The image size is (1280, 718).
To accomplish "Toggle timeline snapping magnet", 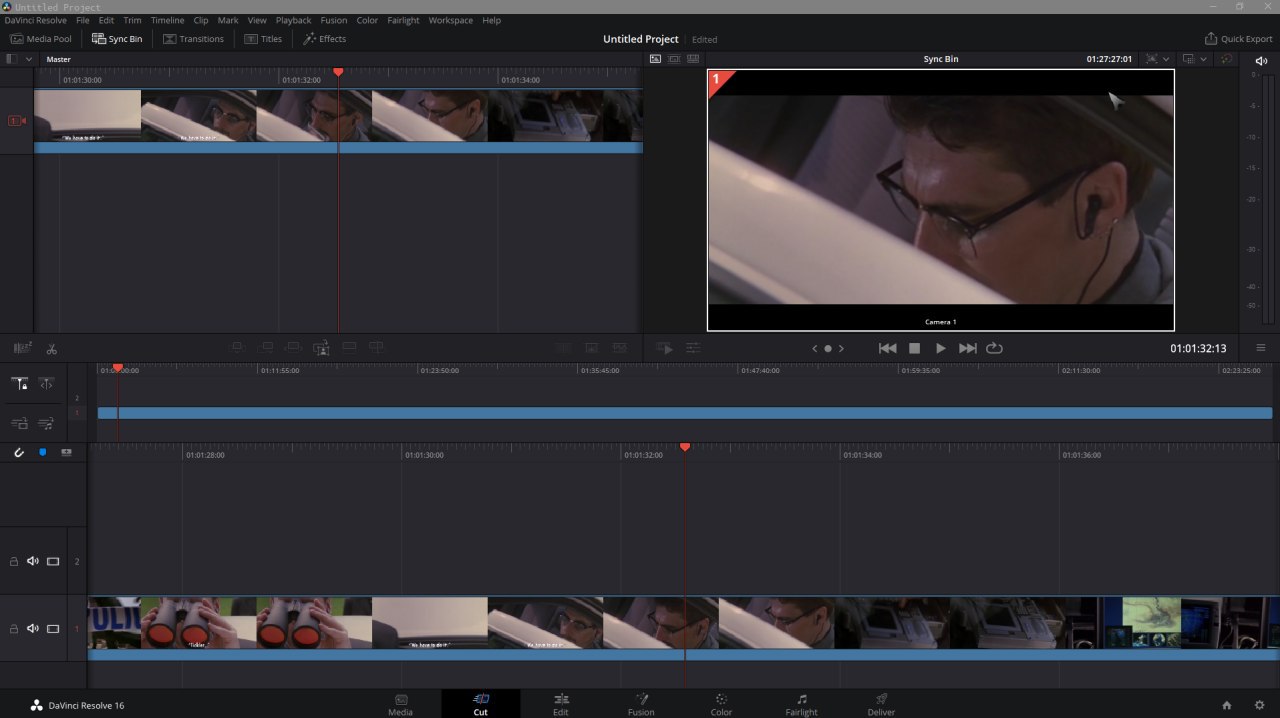I will tap(18, 453).
